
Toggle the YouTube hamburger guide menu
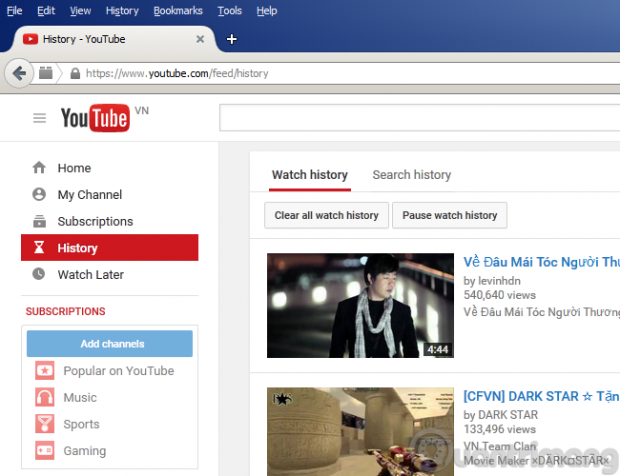(x=40, y=118)
